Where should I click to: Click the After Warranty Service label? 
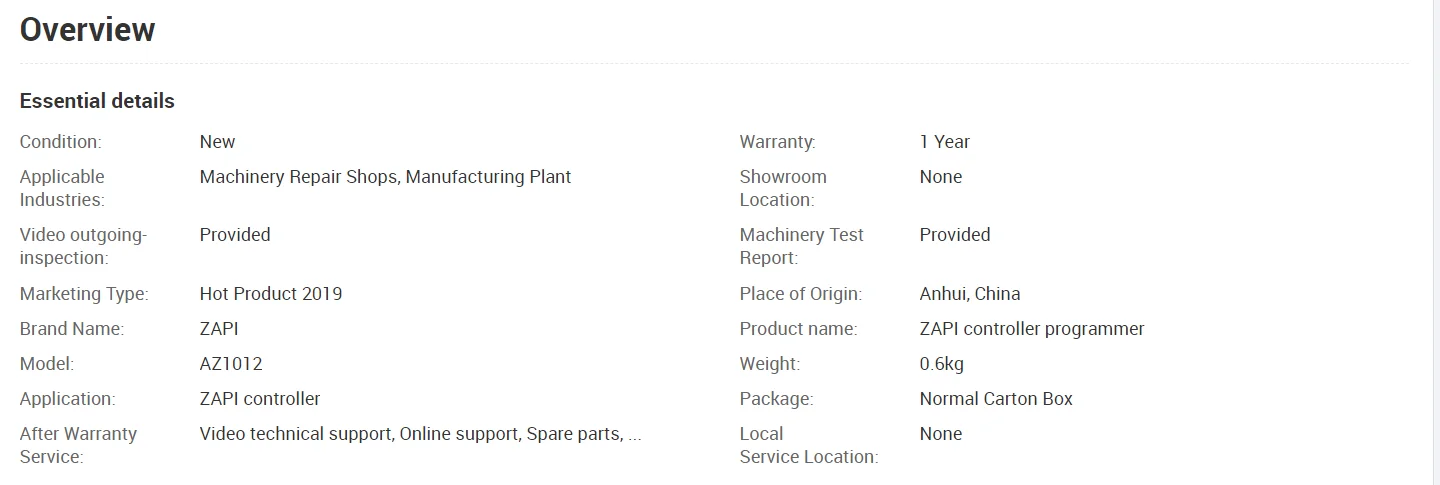pyautogui.click(x=78, y=445)
